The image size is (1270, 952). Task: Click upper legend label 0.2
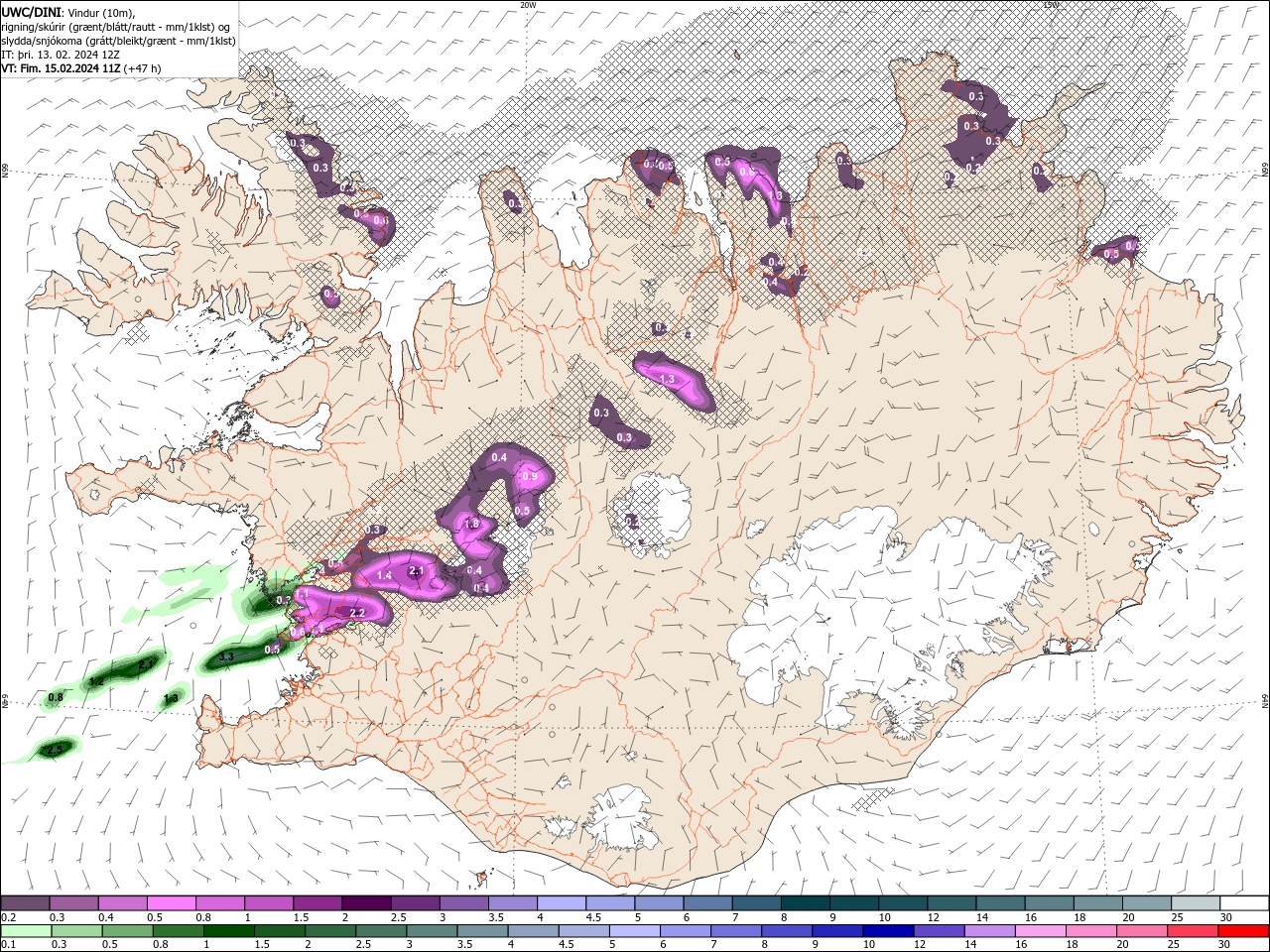(8, 917)
